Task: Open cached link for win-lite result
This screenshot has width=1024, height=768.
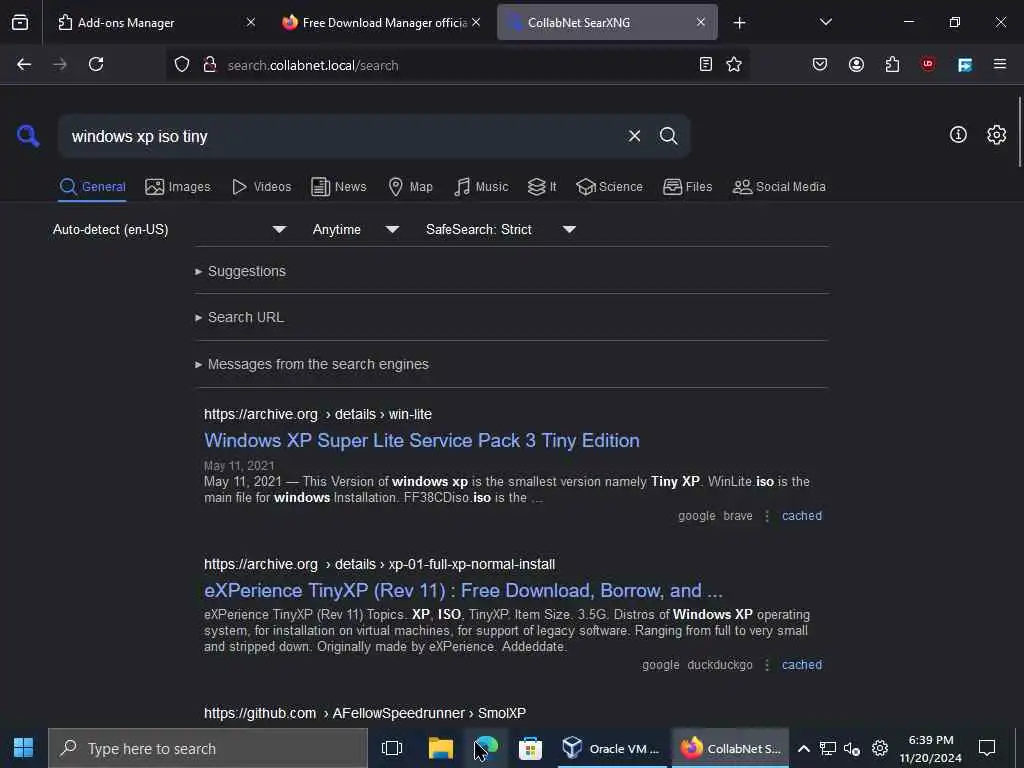Action: pos(802,516)
